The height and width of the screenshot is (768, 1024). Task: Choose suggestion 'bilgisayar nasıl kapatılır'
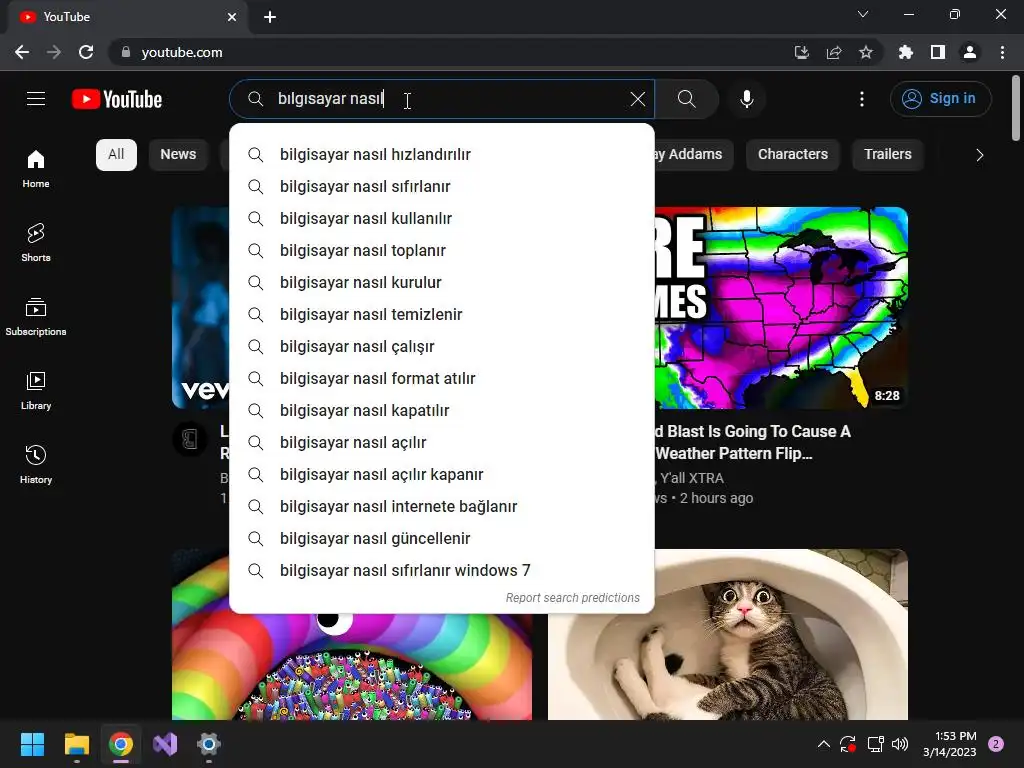point(442,411)
